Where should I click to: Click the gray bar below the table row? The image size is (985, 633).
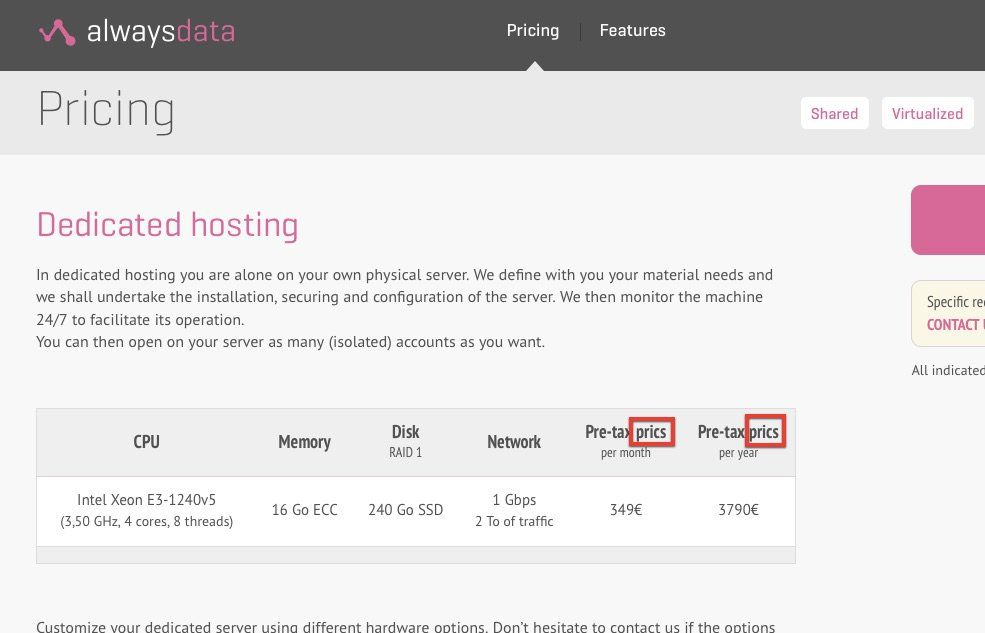coord(415,554)
